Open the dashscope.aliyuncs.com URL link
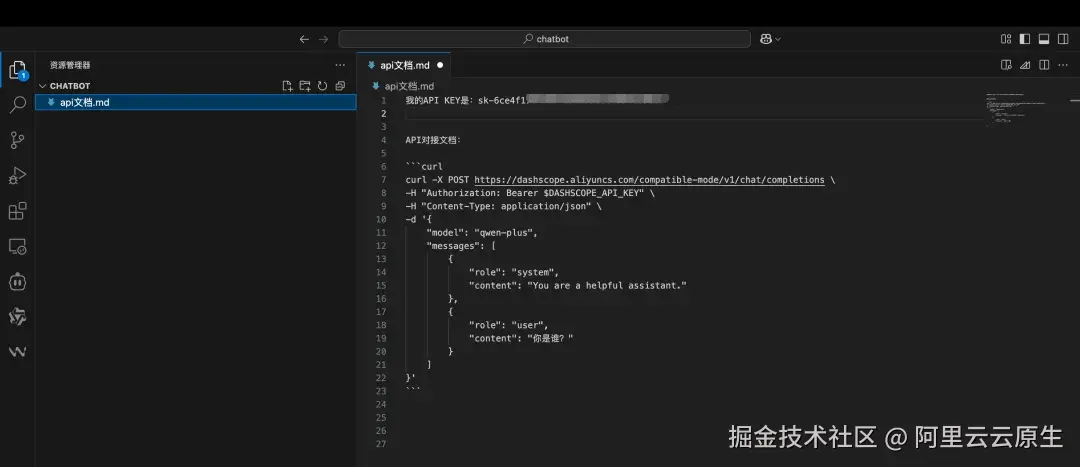This screenshot has height=467, width=1080. tap(650, 180)
